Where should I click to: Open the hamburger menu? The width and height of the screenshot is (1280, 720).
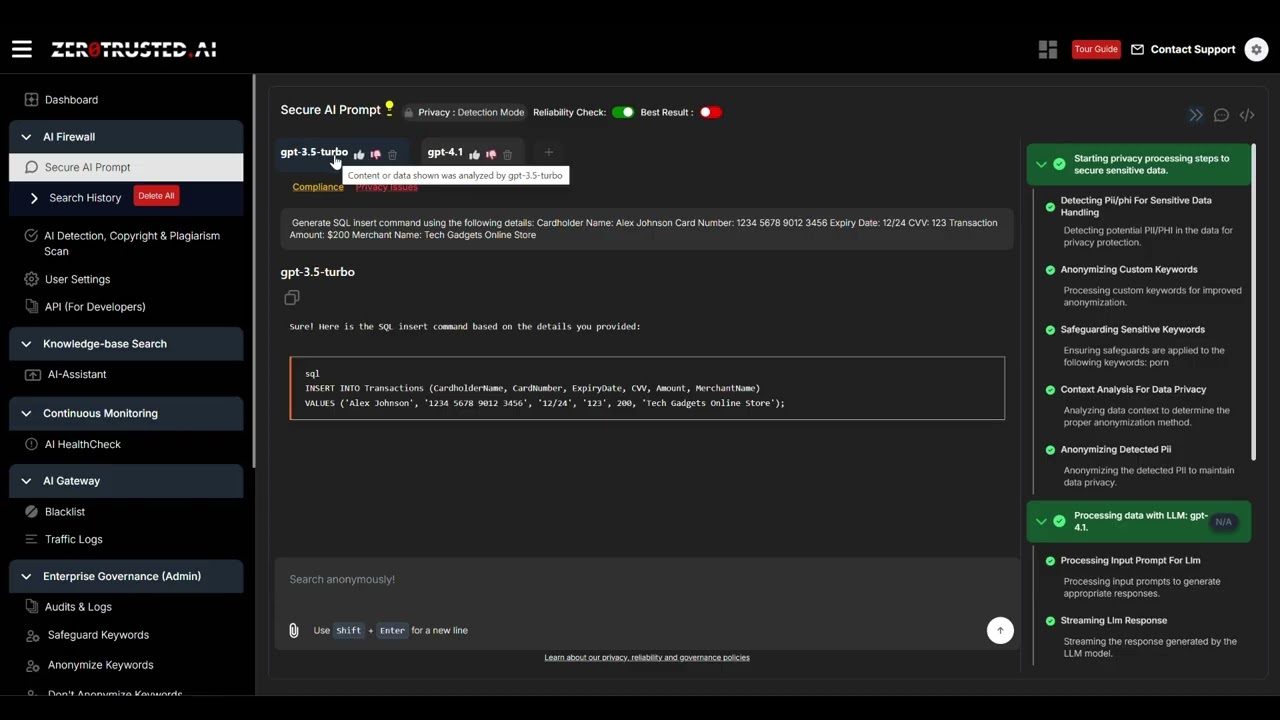click(x=22, y=49)
